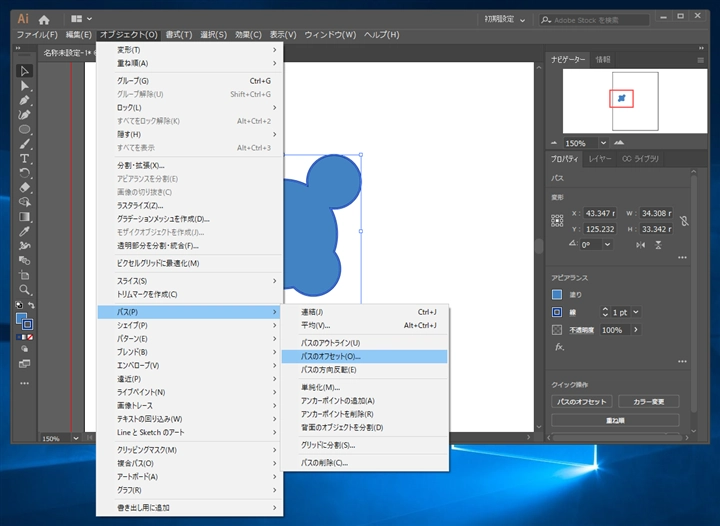Choose 単純化(M)... menu item
Image resolution: width=720 pixels, height=526 pixels.
[365, 388]
